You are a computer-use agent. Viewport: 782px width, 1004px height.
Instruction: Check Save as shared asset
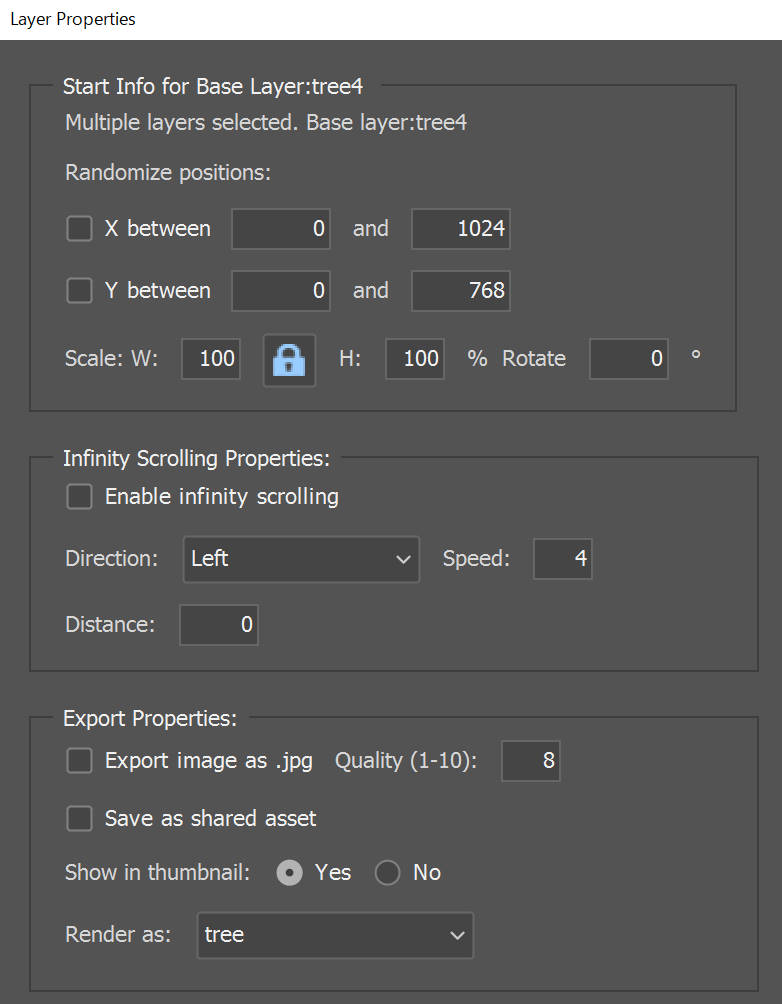(x=79, y=818)
